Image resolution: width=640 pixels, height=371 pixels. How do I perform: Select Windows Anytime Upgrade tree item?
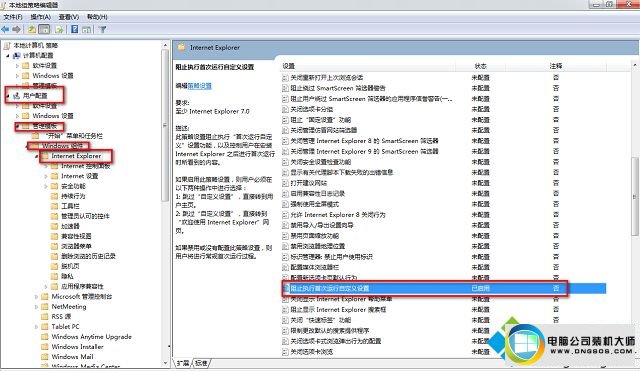91,337
